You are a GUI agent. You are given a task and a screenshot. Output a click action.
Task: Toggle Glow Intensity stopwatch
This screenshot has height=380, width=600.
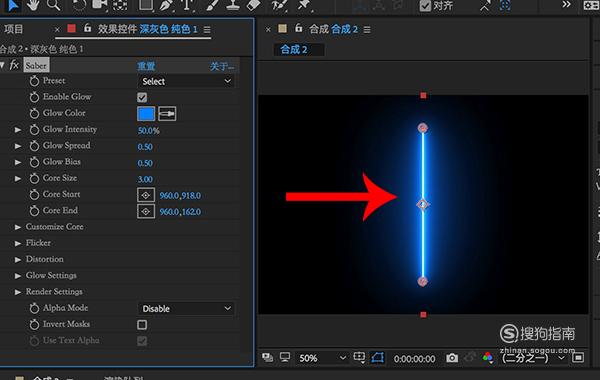[x=34, y=130]
